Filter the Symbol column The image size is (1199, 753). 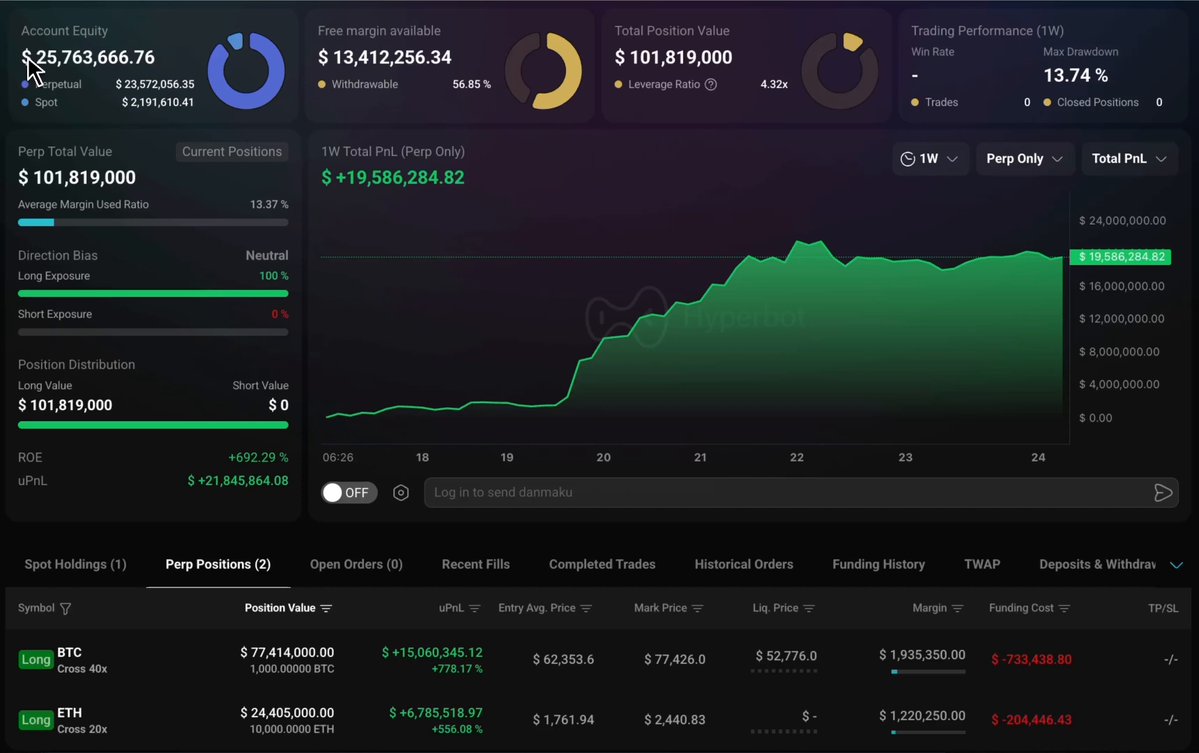click(x=66, y=609)
